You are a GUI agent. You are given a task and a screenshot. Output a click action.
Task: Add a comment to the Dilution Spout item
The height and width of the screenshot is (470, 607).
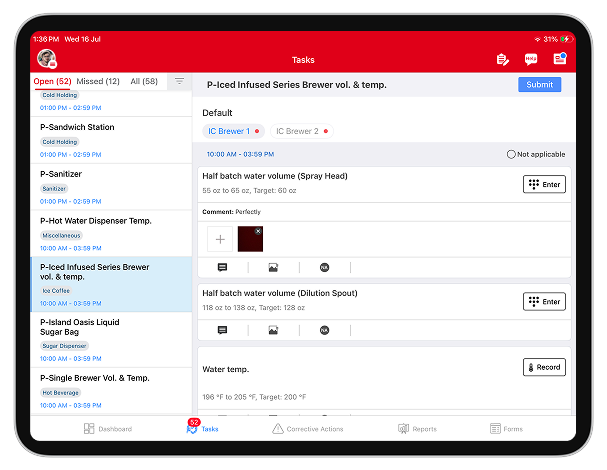tap(222, 330)
